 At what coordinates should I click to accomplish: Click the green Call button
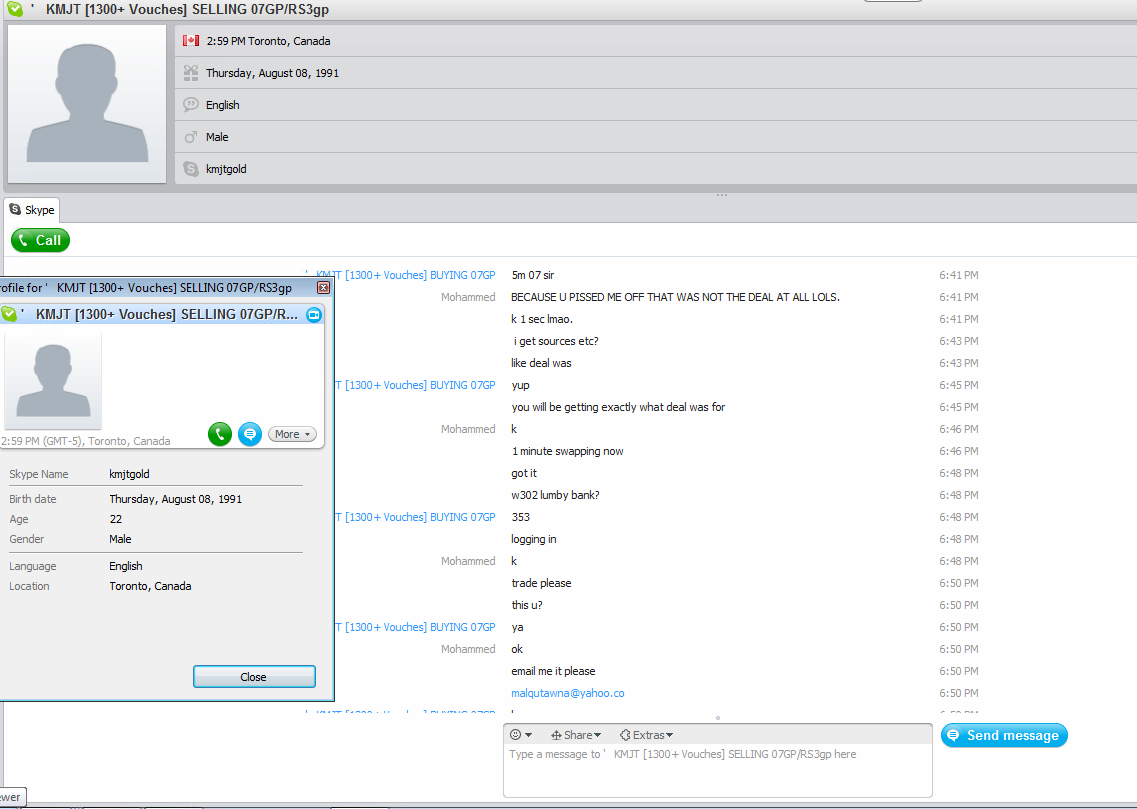click(41, 240)
